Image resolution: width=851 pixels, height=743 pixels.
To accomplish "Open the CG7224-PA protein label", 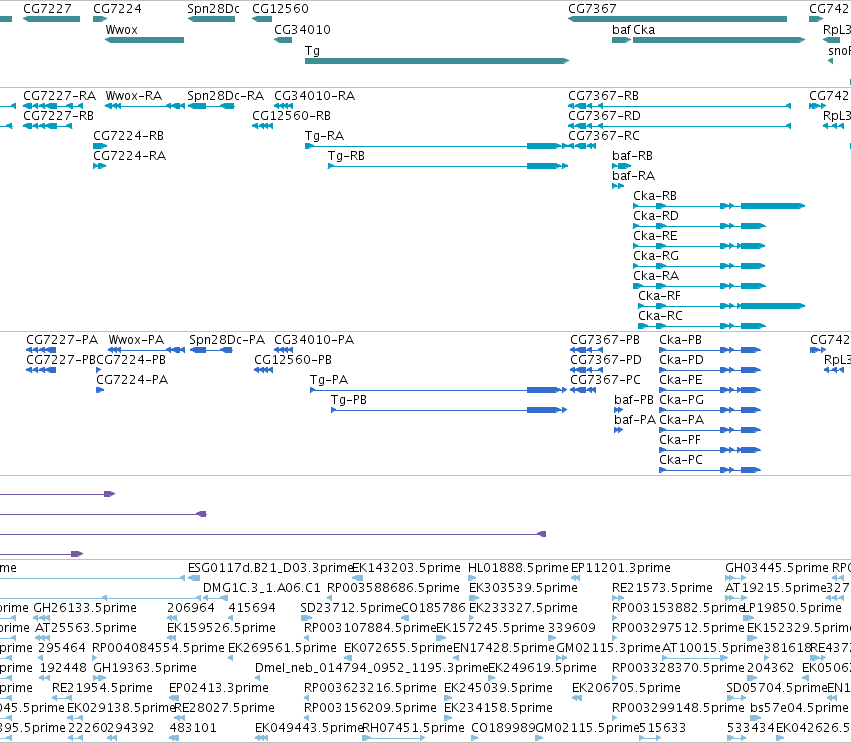I will (x=132, y=380).
